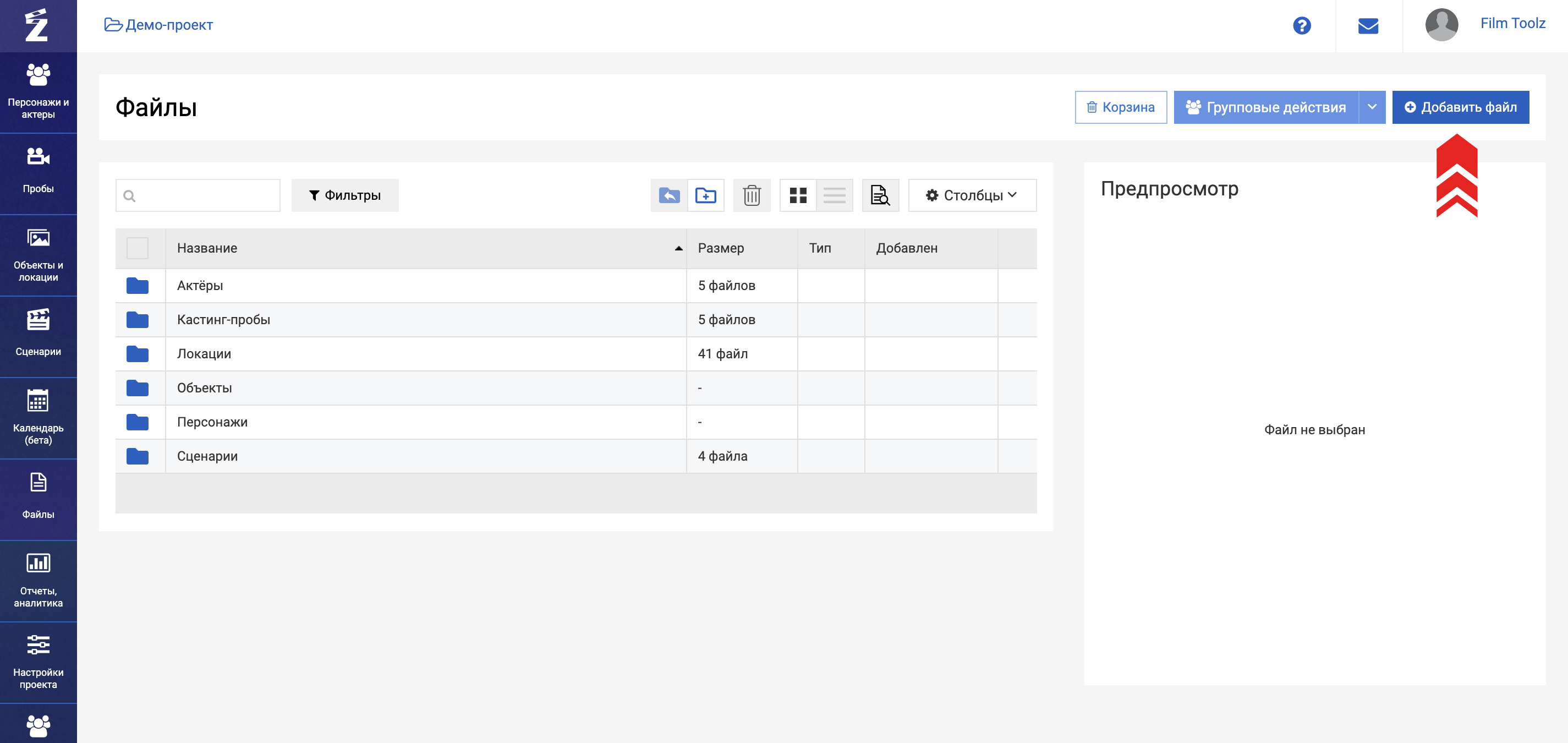Tick the select-all checkbox in table header
Screen dimensions: 1568x743
coord(138,248)
